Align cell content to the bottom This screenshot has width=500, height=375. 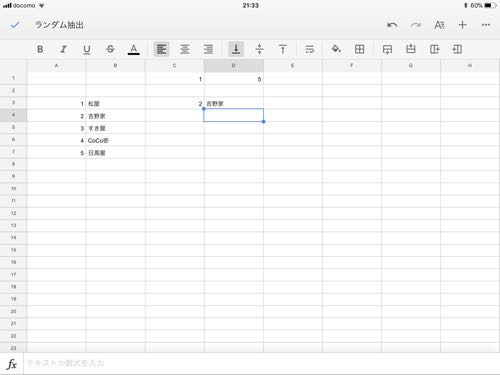tap(236, 49)
